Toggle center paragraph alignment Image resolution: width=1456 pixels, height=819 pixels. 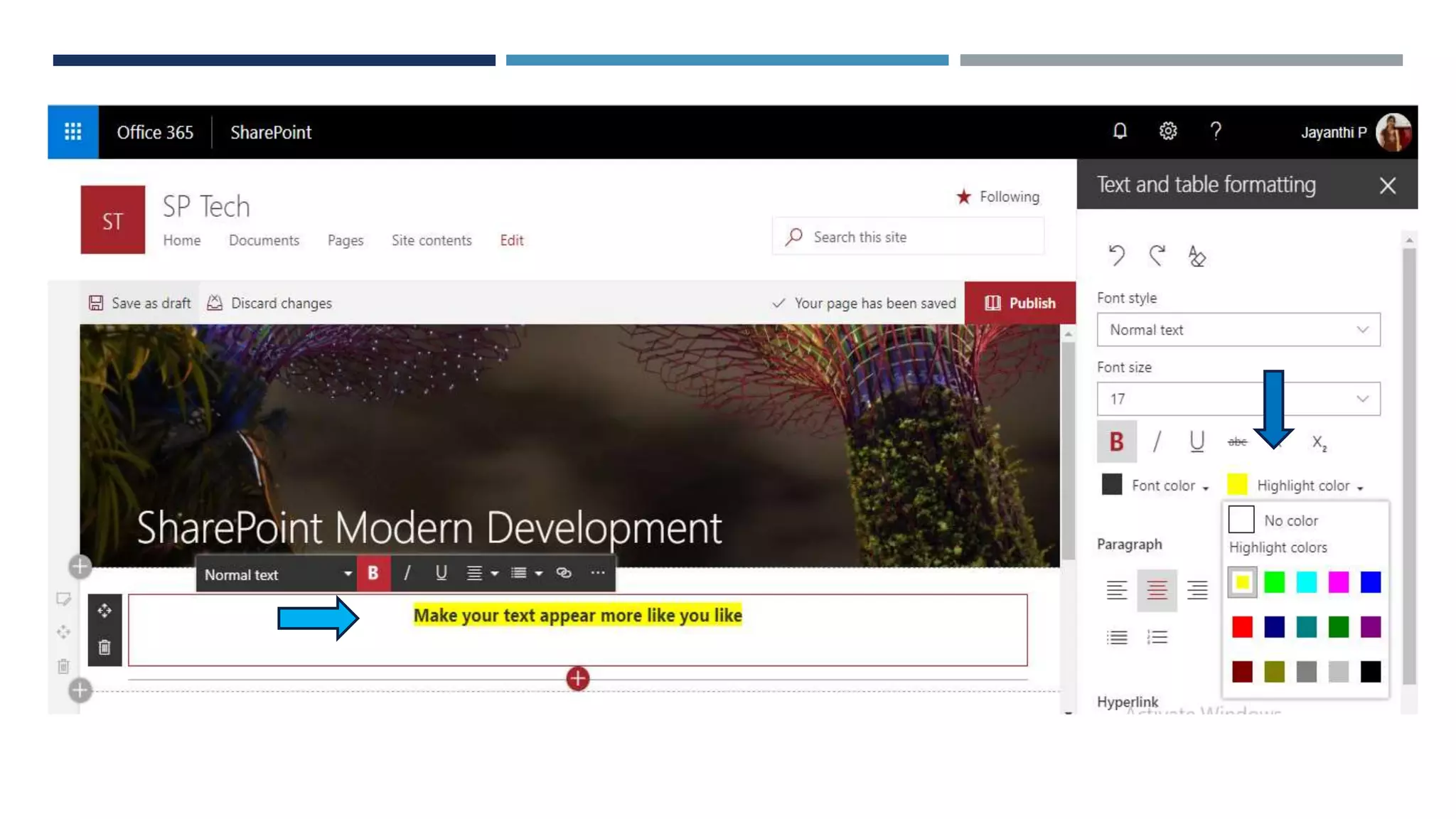[1157, 589]
